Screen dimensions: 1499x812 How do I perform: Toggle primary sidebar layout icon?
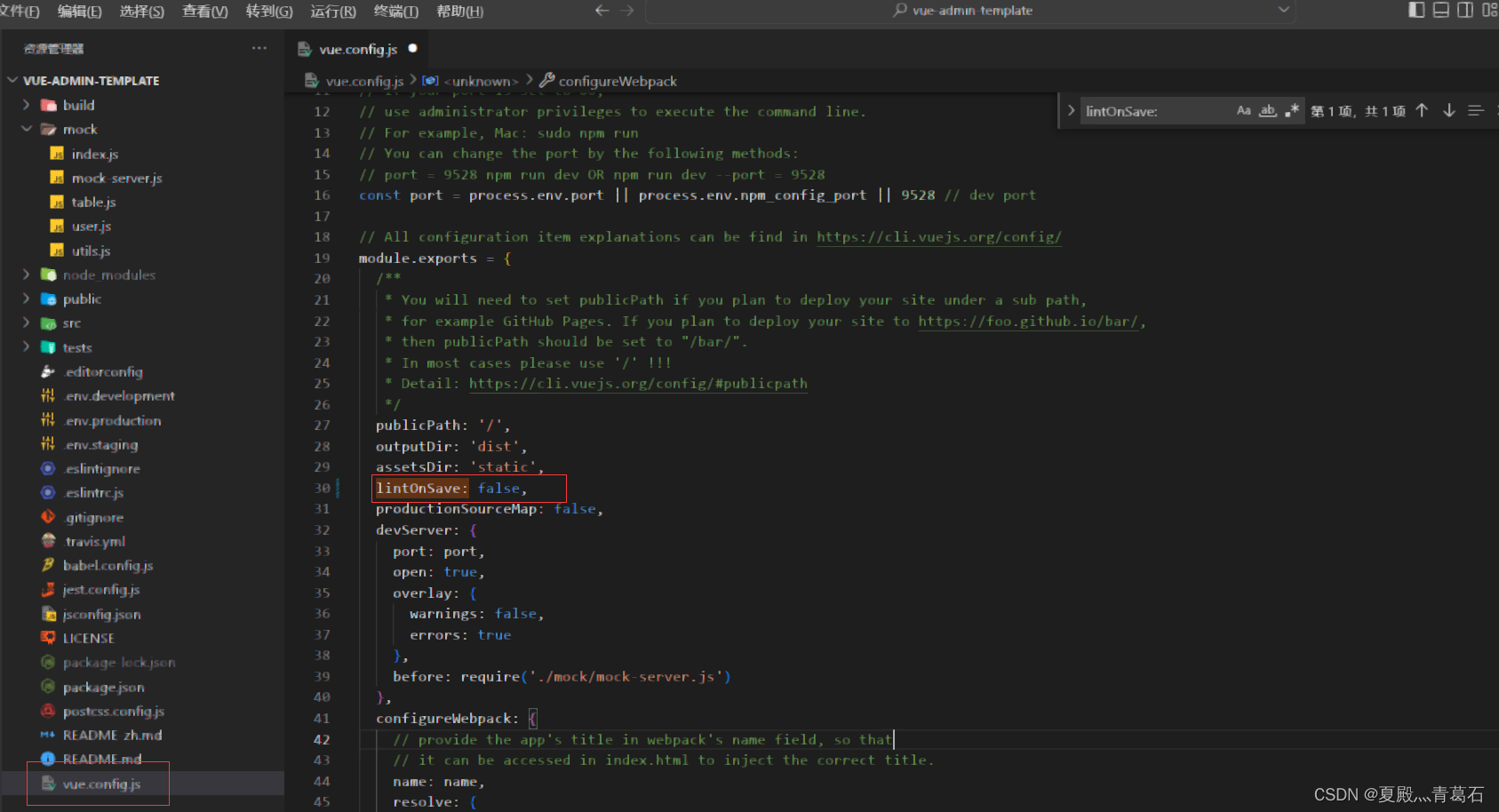(x=1416, y=10)
